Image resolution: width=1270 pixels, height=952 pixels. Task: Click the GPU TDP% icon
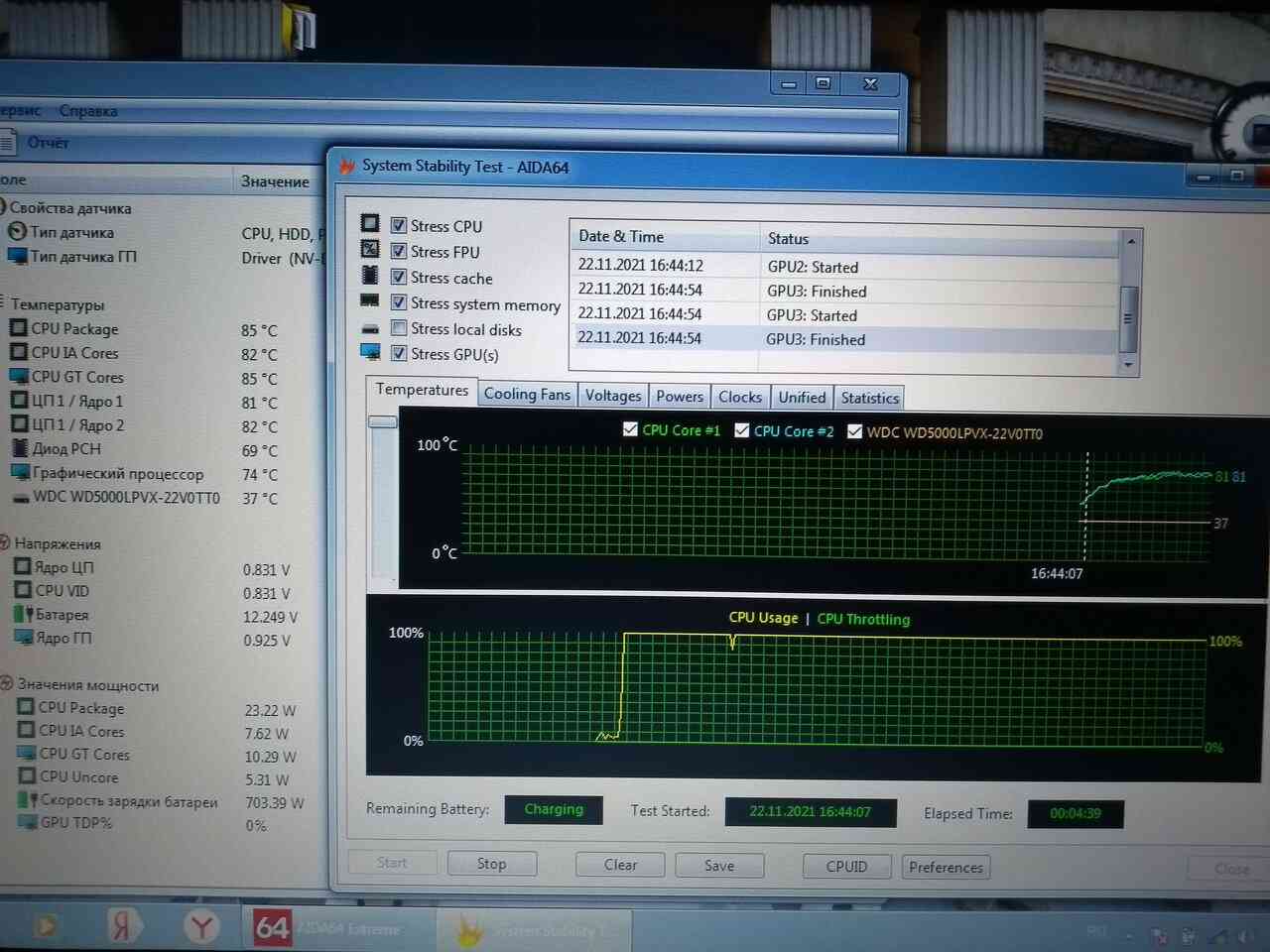click(29, 822)
